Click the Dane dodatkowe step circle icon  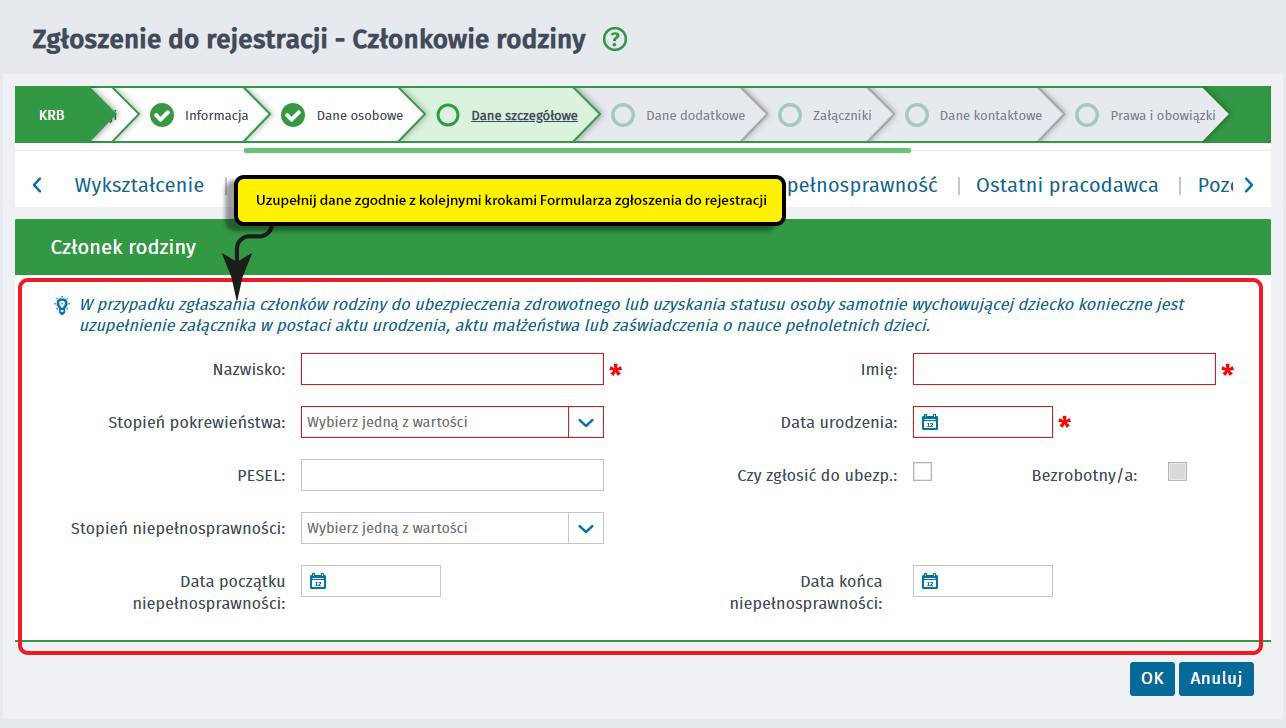623,115
